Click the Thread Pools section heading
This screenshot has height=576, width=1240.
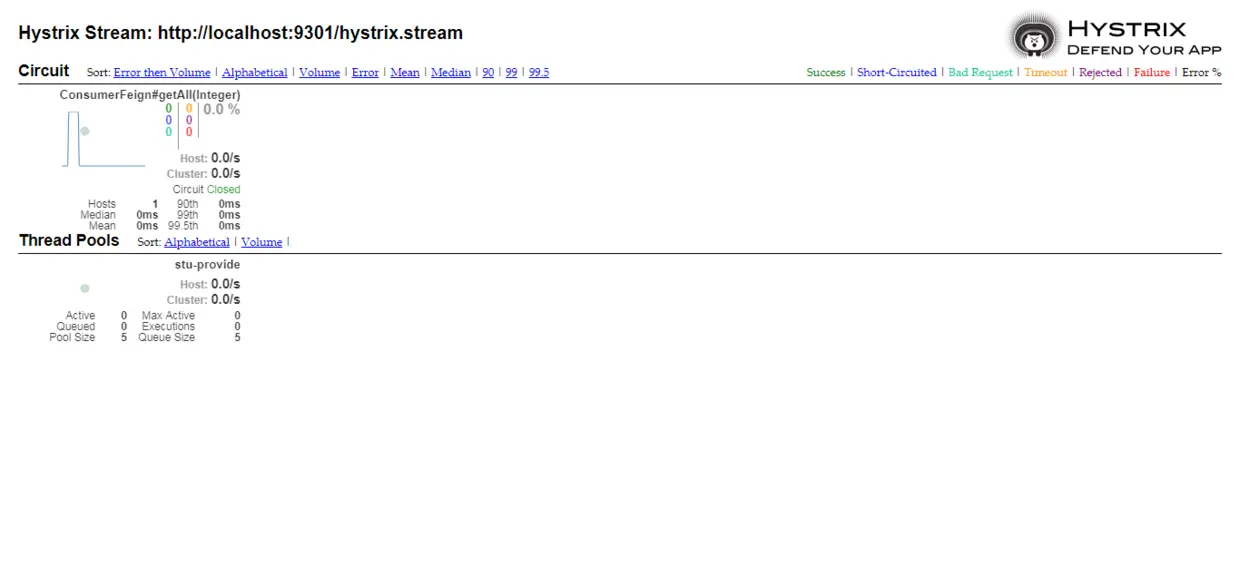tap(69, 240)
